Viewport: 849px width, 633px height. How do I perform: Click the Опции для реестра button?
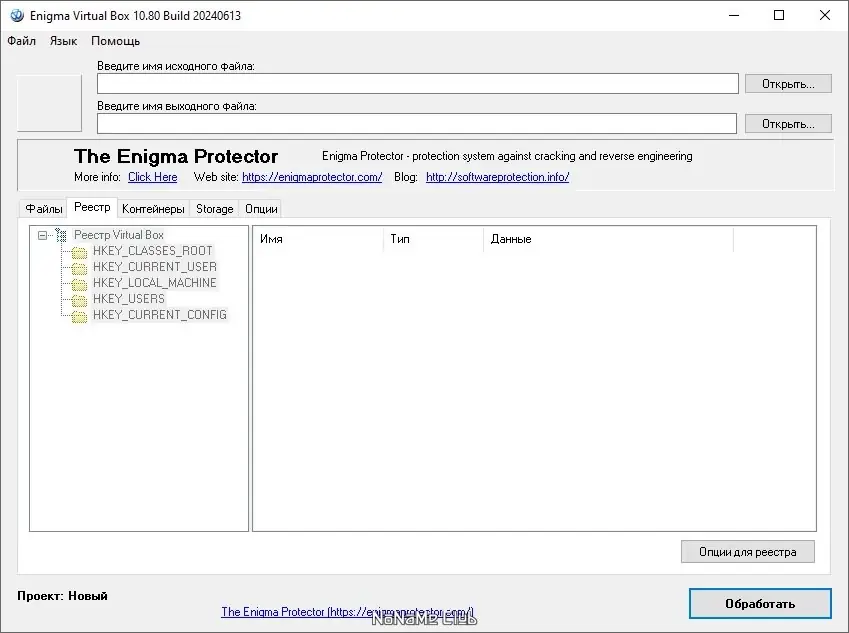747,552
